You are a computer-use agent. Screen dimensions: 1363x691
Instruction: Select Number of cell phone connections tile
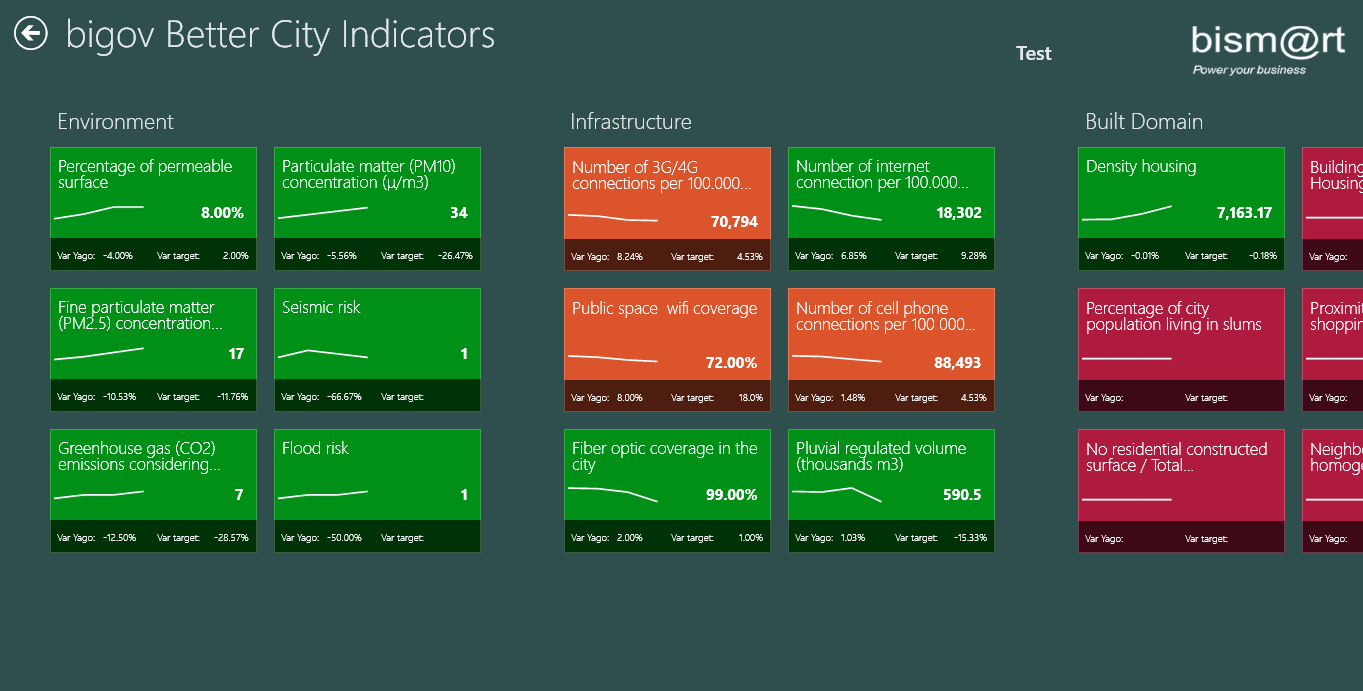tap(891, 349)
